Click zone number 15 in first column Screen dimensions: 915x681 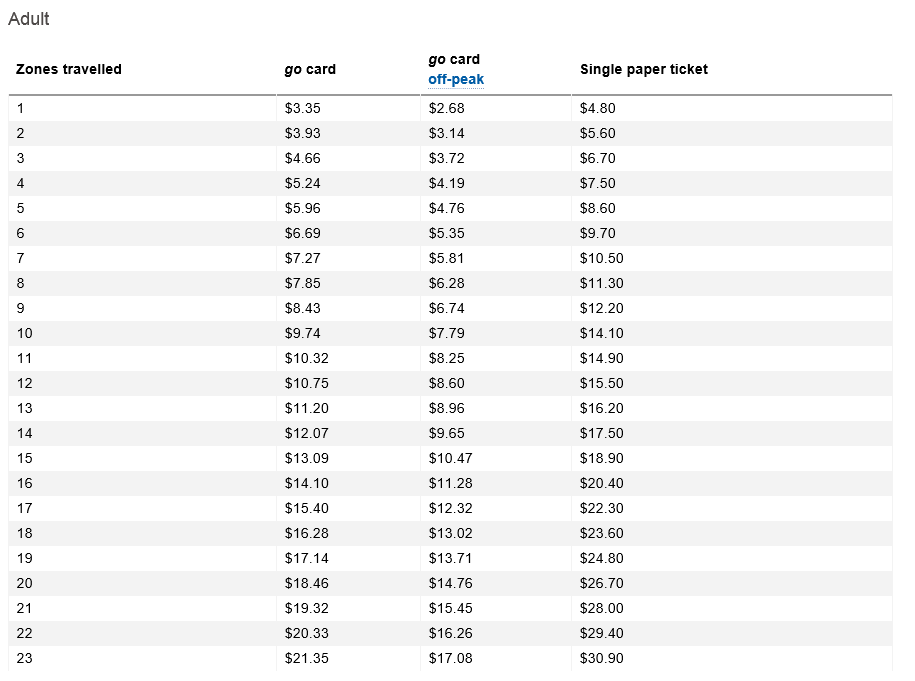click(24, 458)
